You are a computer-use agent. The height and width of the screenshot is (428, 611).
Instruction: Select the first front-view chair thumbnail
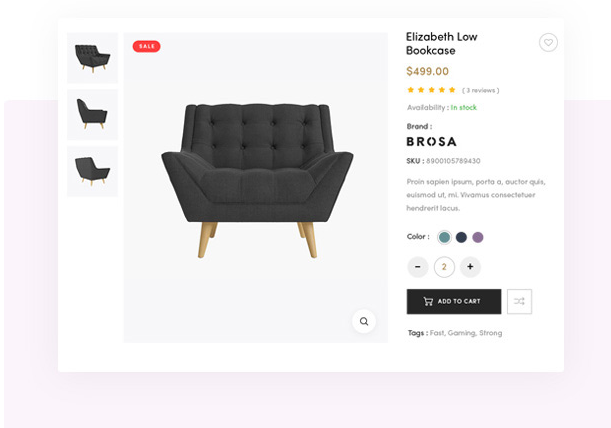coord(93,58)
